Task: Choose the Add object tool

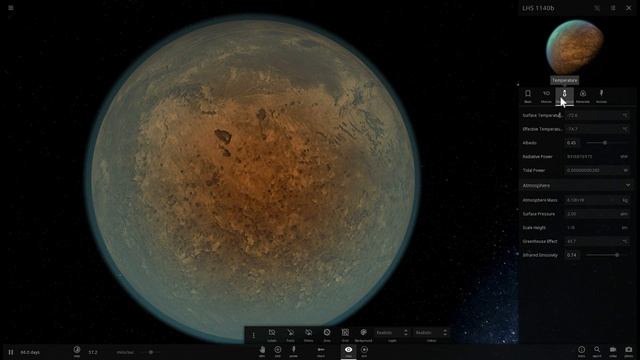Action: (x=278, y=351)
